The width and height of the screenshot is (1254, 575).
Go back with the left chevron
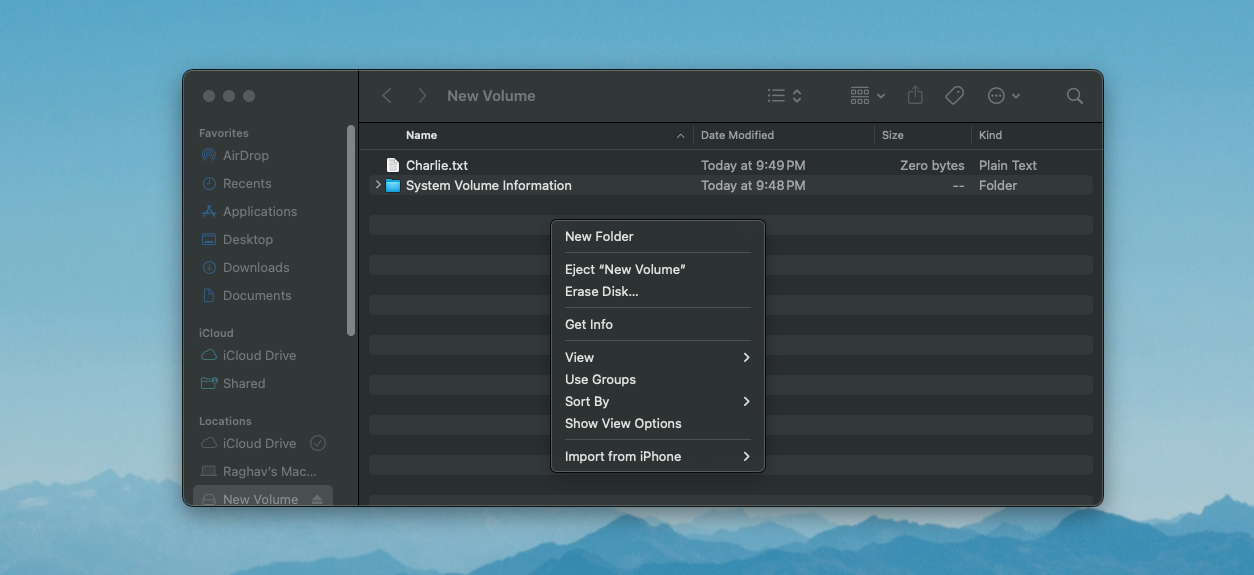tap(387, 96)
